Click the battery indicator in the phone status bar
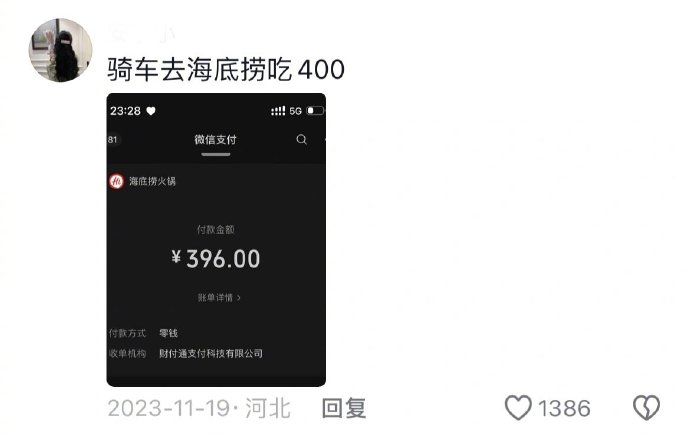690x436 pixels. pos(315,110)
